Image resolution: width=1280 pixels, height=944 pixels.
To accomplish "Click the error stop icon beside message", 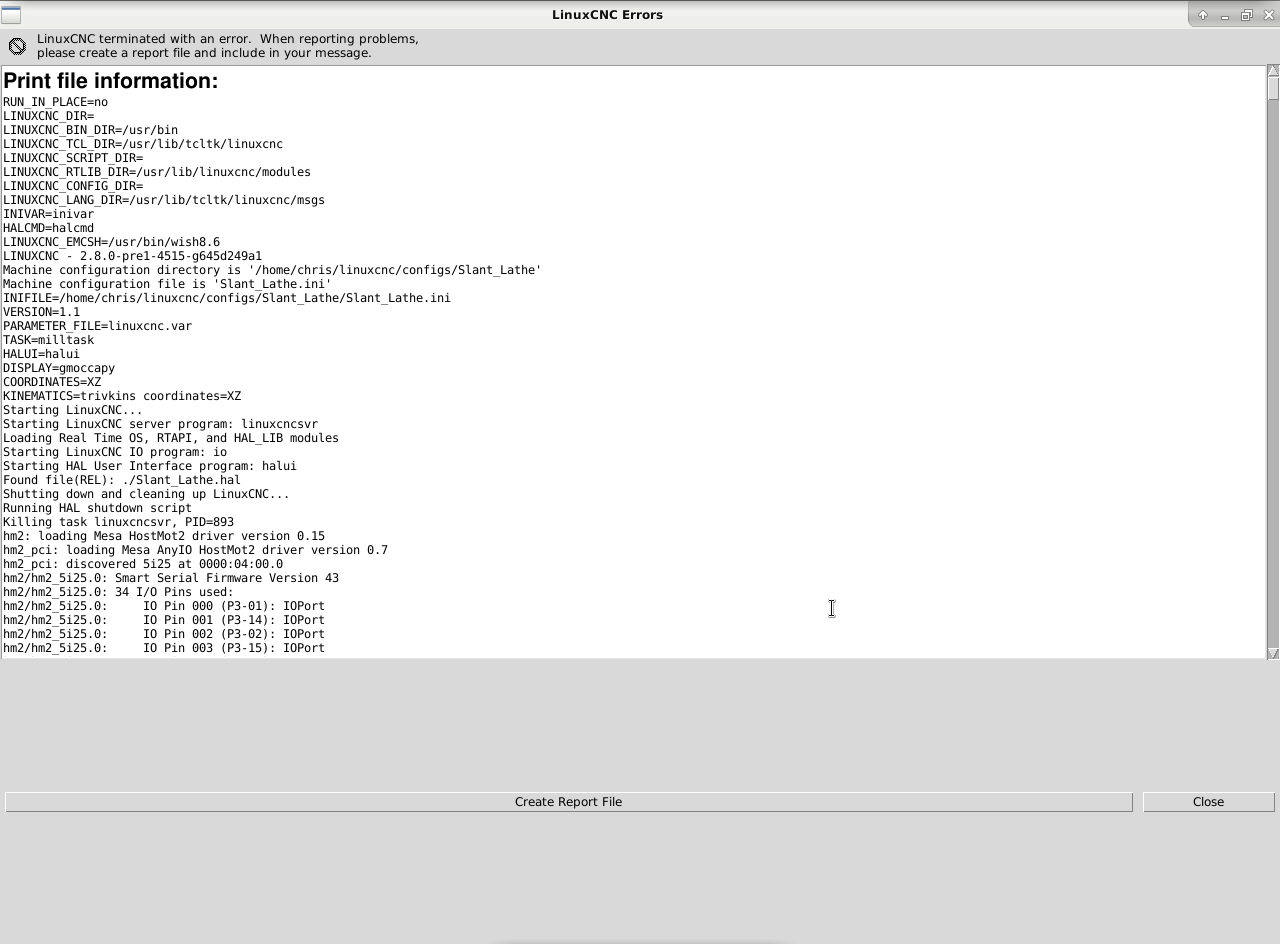I will 17,46.
